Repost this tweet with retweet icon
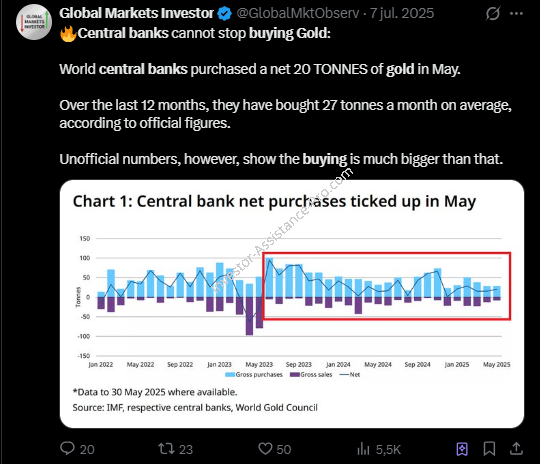 [166, 449]
